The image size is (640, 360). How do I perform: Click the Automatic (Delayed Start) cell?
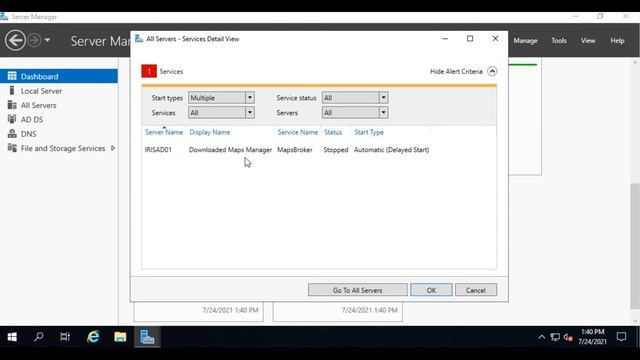[x=391, y=150]
